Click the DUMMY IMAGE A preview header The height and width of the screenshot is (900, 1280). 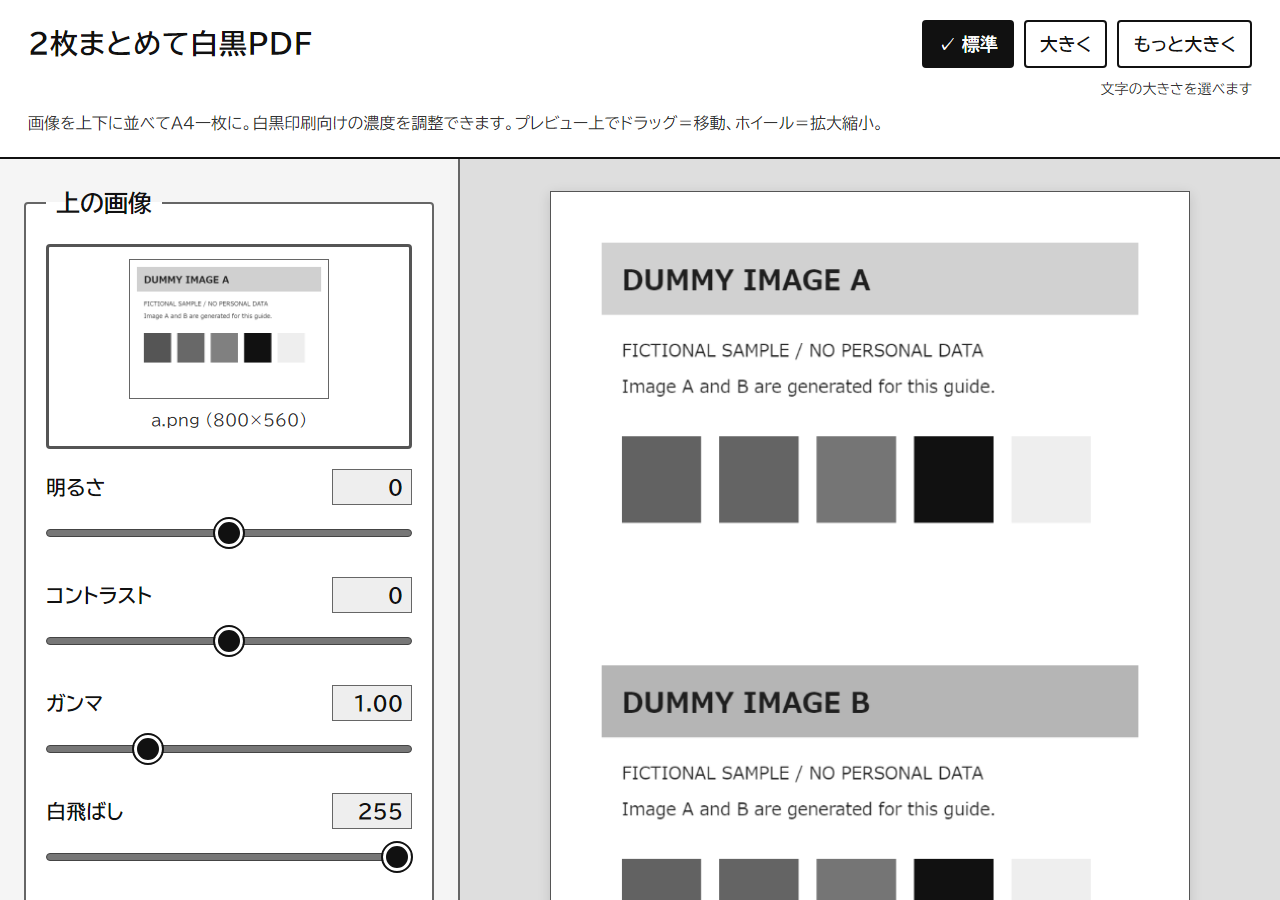click(869, 279)
